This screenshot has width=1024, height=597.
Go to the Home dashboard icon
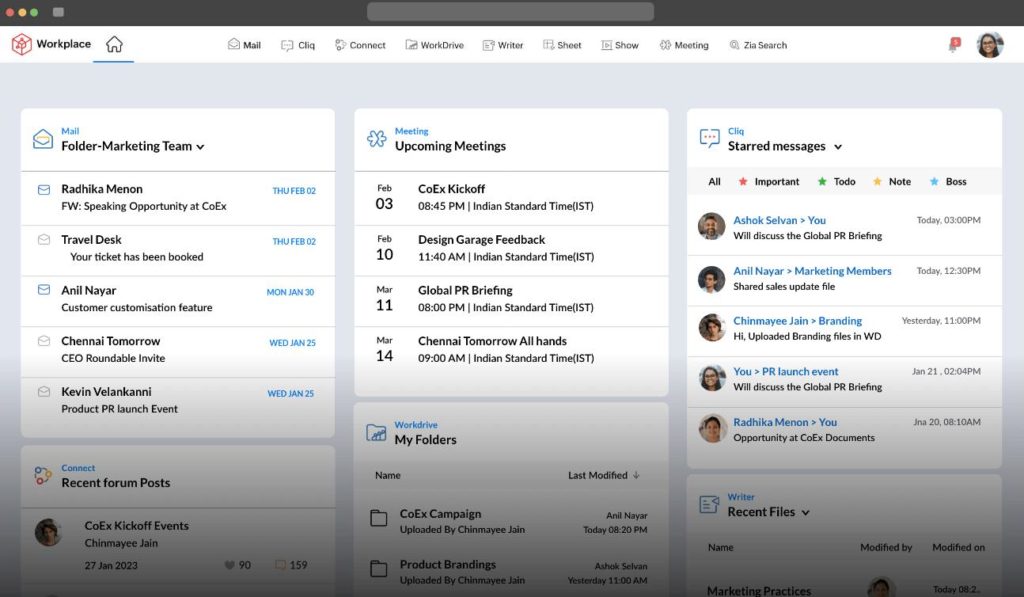114,44
